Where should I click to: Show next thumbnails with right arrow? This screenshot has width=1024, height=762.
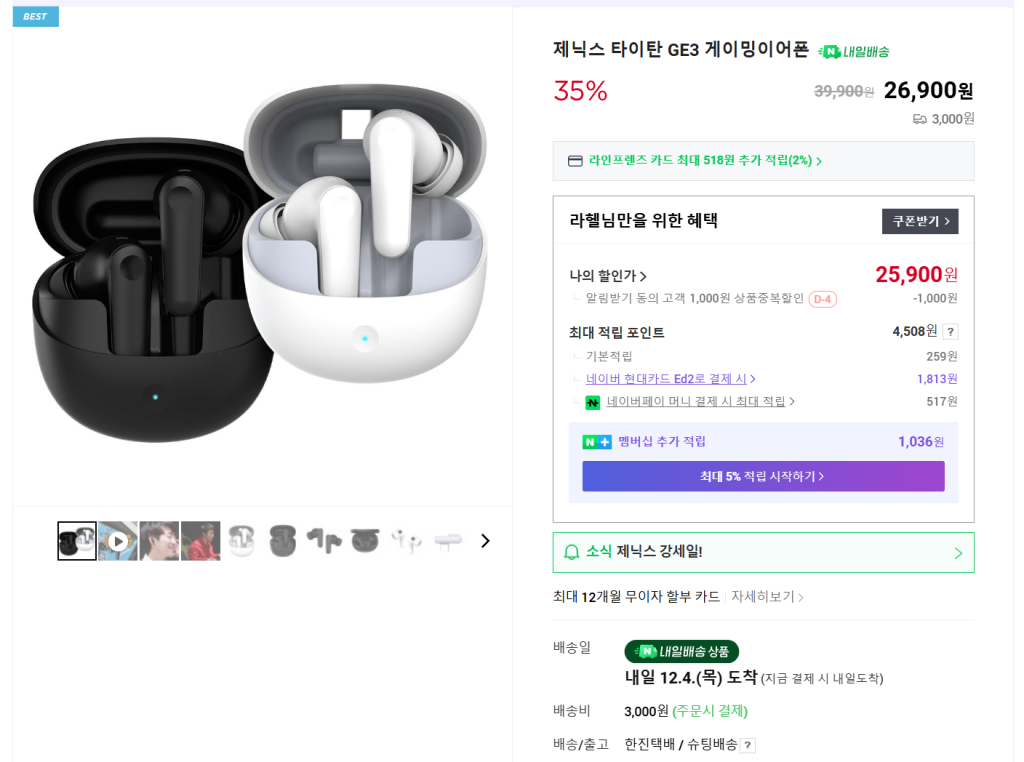coord(486,541)
